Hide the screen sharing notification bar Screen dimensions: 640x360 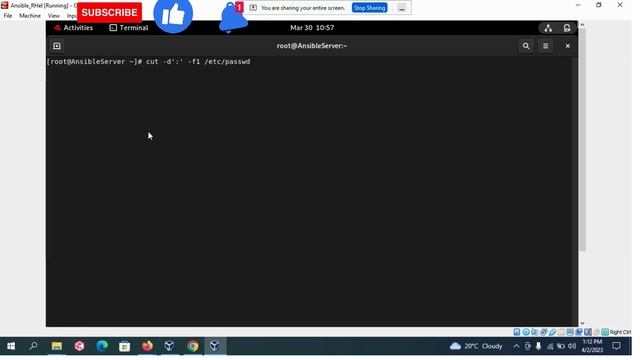point(402,8)
